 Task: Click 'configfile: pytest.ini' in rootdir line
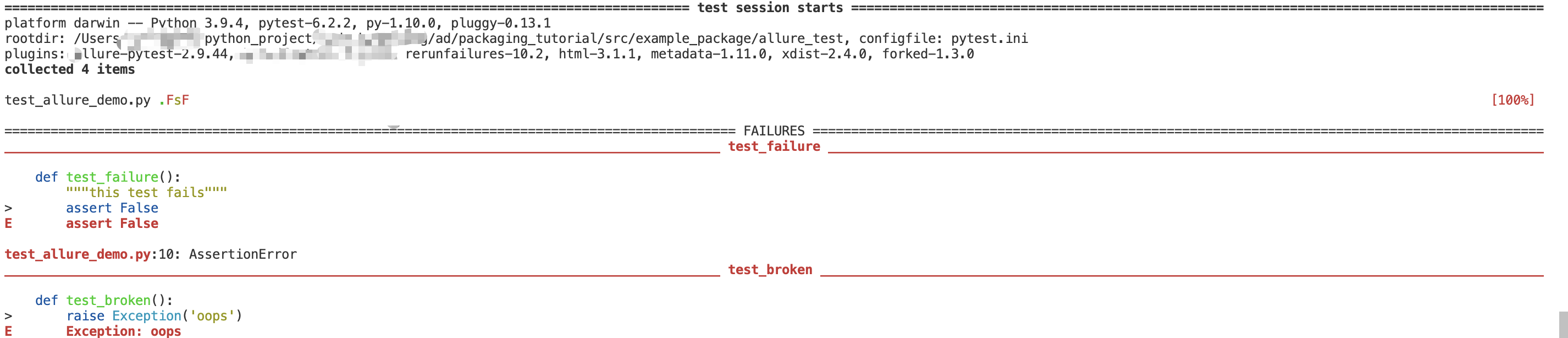(943, 39)
